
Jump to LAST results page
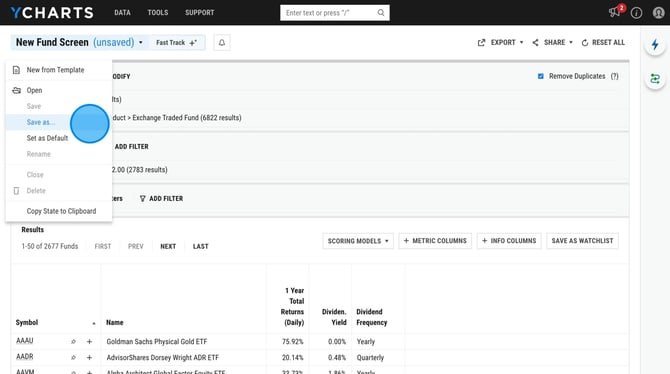click(200, 246)
